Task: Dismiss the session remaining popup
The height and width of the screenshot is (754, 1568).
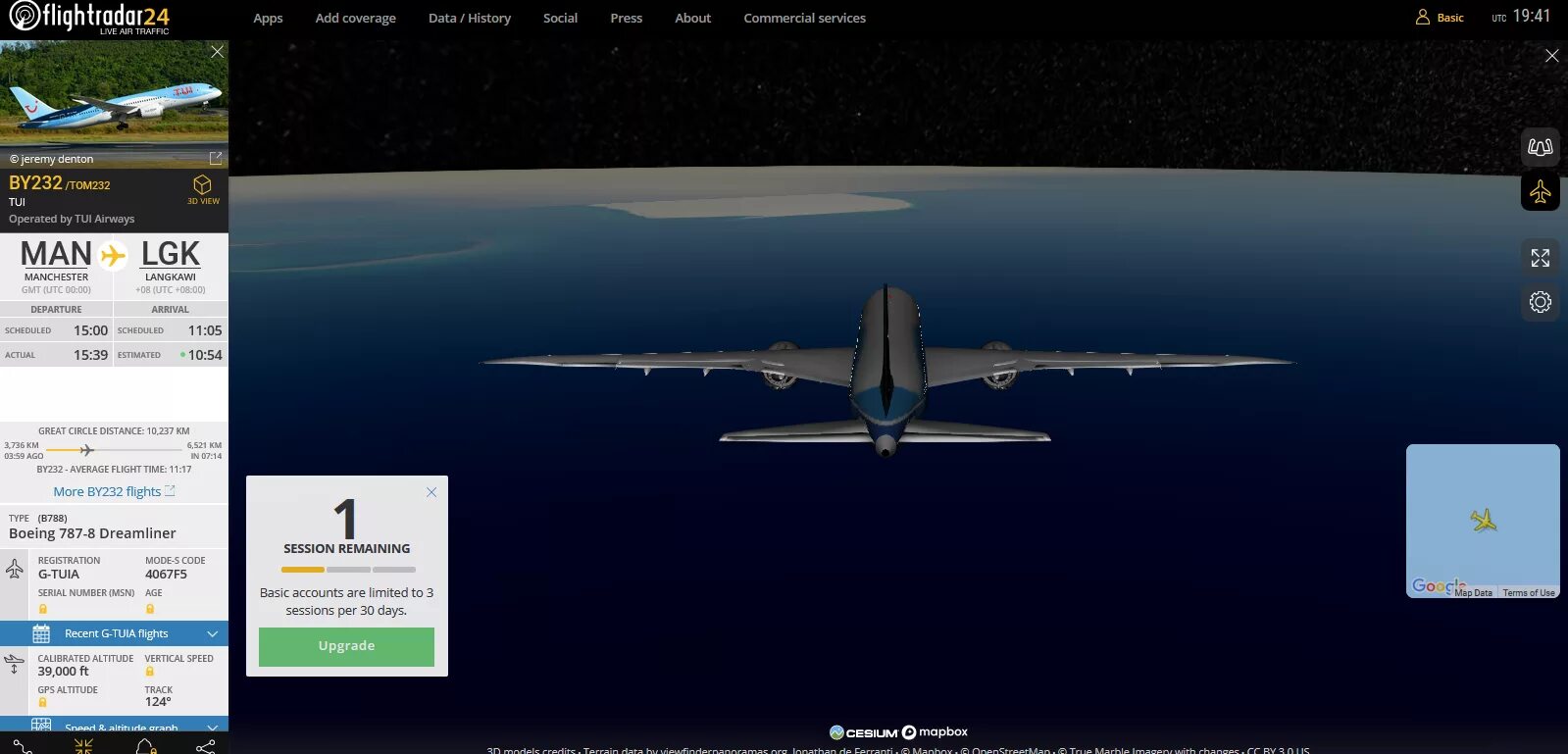Action: (431, 492)
